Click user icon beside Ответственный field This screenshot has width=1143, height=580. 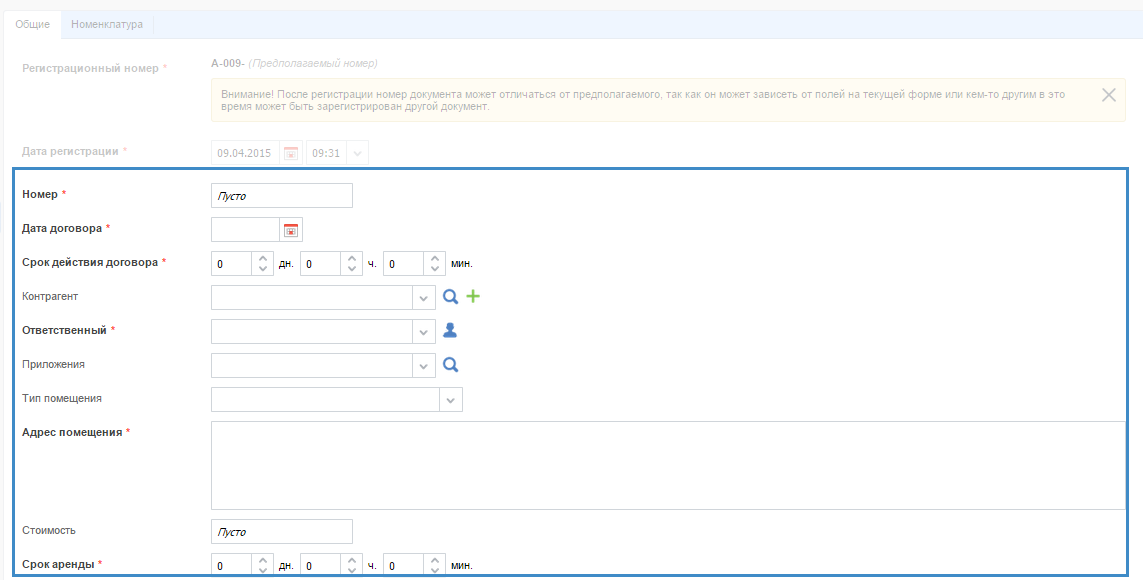(450, 331)
